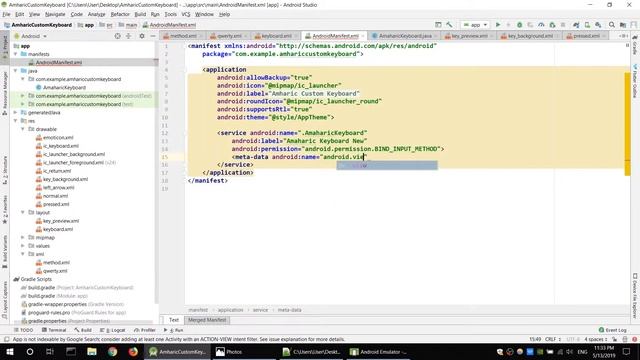640x360 pixels.
Task: Switch to the qwerty.xml editor tab
Action: pyautogui.click(x=229, y=36)
